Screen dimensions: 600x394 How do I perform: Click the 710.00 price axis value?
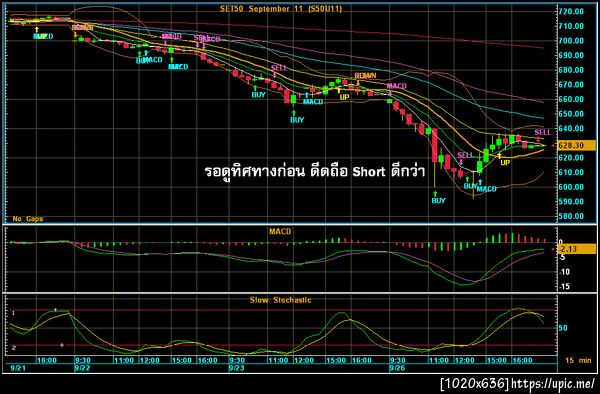coord(571,26)
